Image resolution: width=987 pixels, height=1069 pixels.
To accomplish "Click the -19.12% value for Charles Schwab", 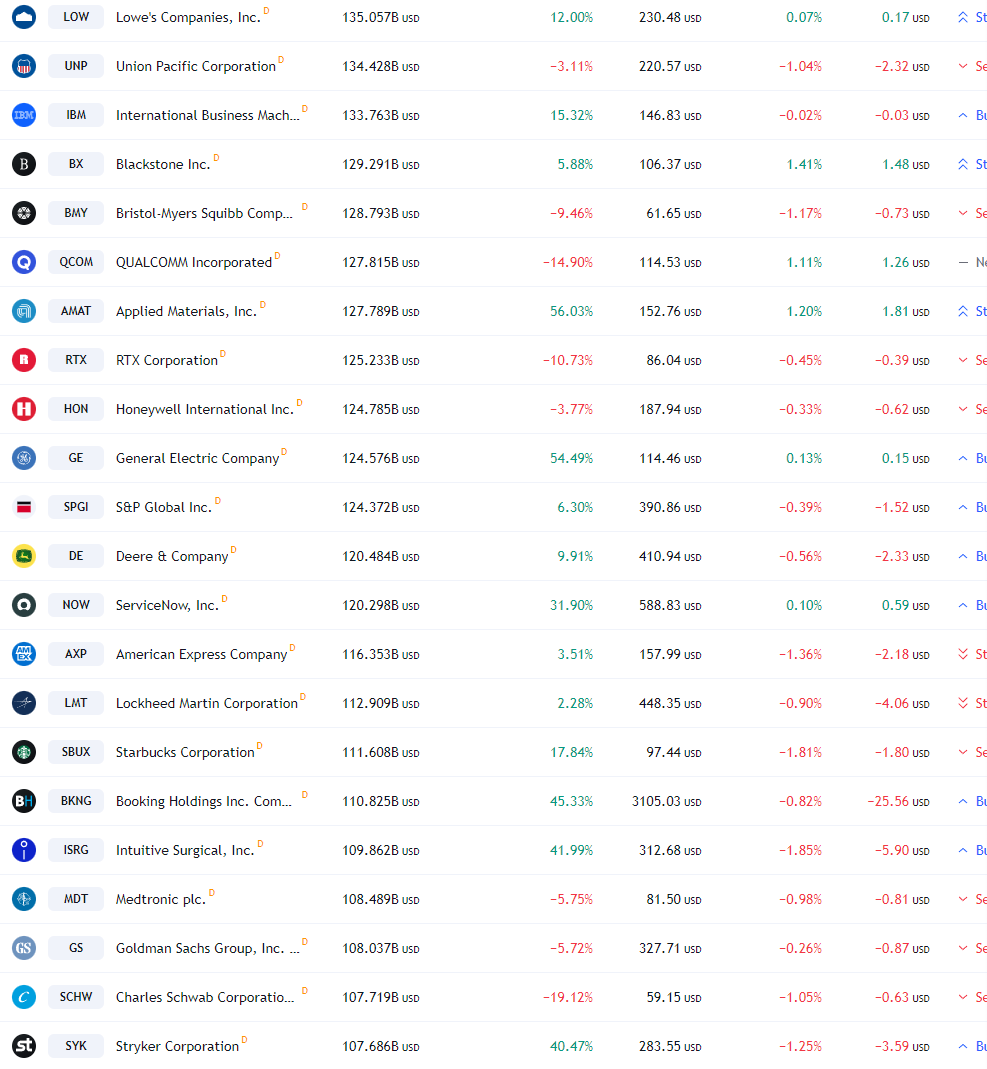I will (x=568, y=997).
